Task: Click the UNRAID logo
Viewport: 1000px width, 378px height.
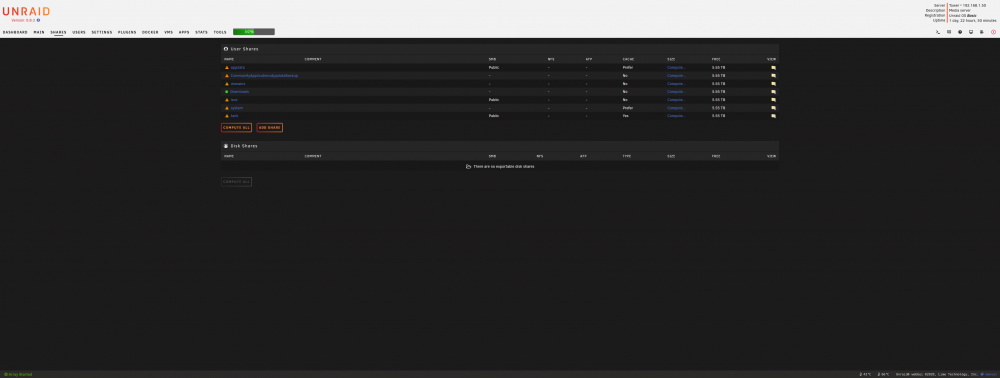Action: 26,11
